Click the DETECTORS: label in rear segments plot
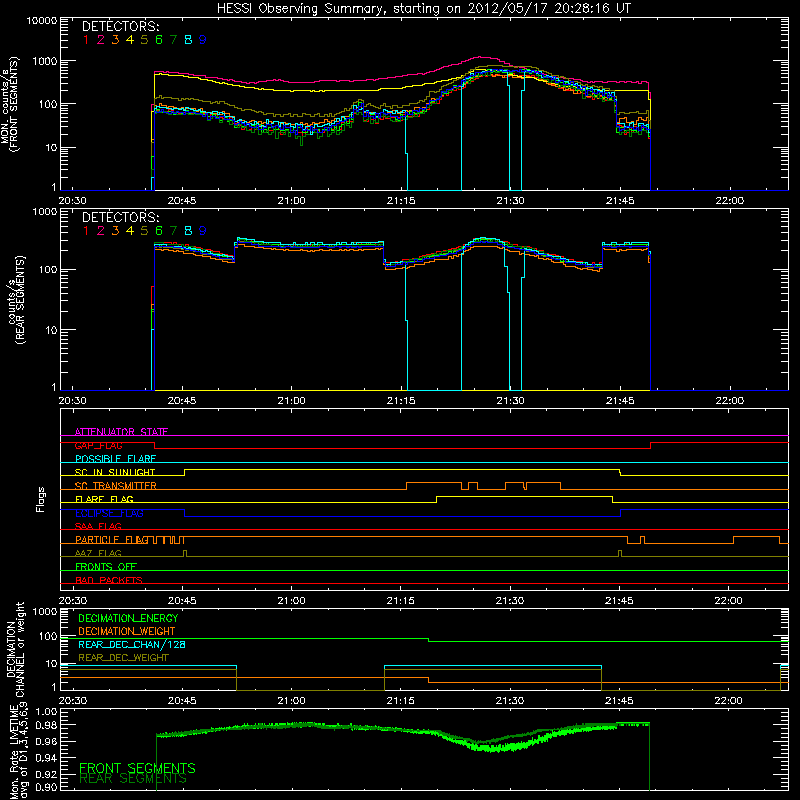The width and height of the screenshot is (800, 800). 121,217
